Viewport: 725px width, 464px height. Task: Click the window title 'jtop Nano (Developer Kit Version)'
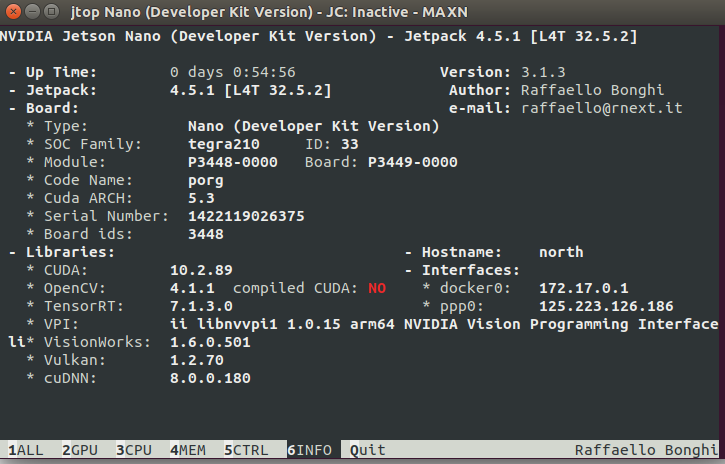[x=192, y=12]
